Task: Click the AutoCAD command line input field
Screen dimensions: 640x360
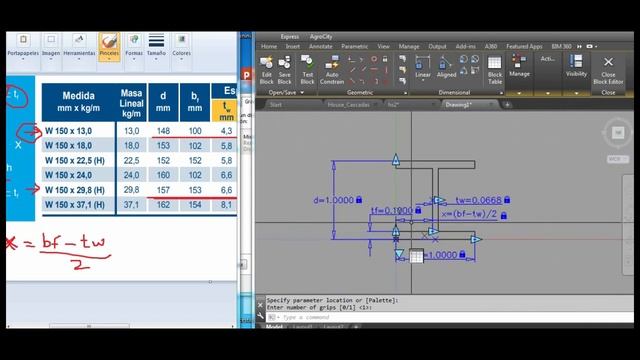Action: click(449, 317)
